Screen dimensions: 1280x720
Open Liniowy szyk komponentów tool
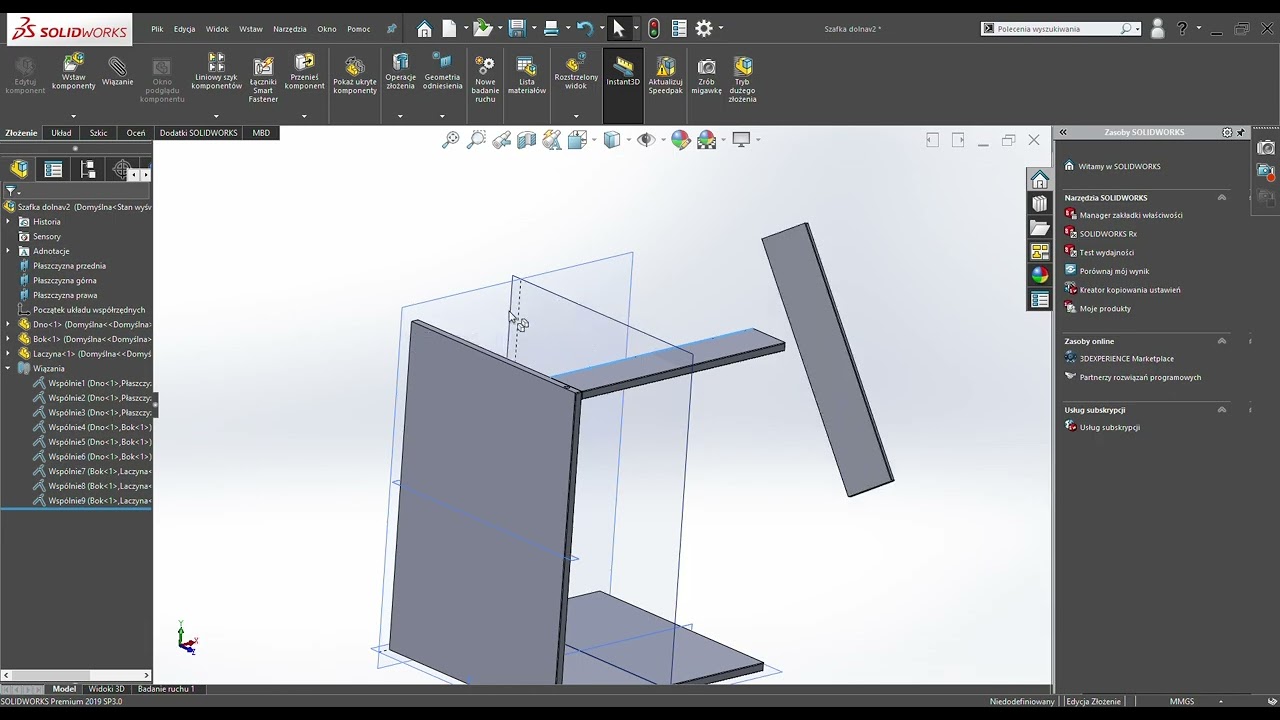(x=216, y=72)
